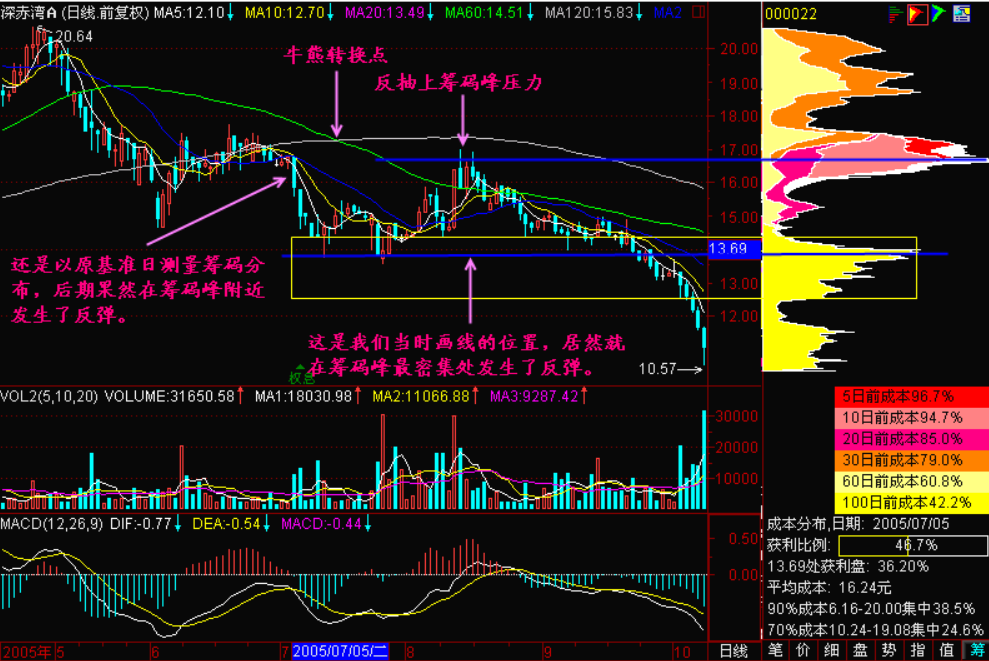
Task: Select the 势 trend tab
Action: (889, 651)
